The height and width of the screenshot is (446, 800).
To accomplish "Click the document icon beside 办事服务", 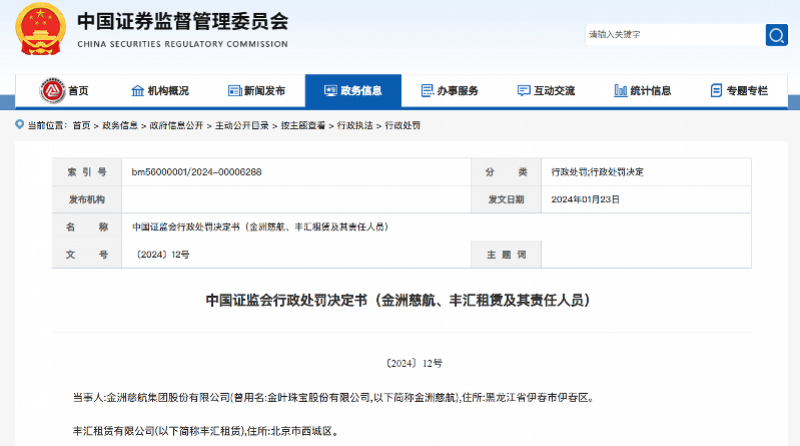I will [x=427, y=91].
